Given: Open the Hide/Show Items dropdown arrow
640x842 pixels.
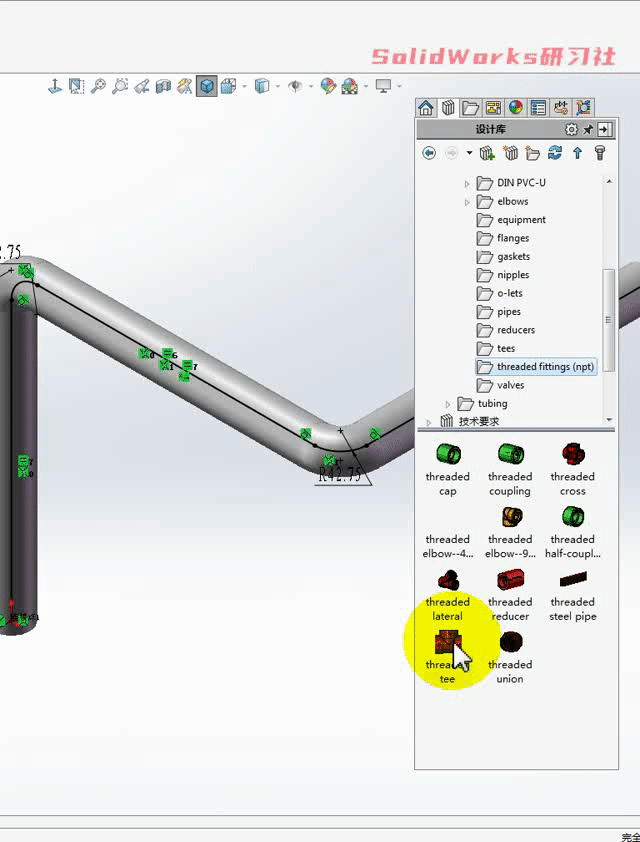Looking at the screenshot, I should (x=311, y=86).
